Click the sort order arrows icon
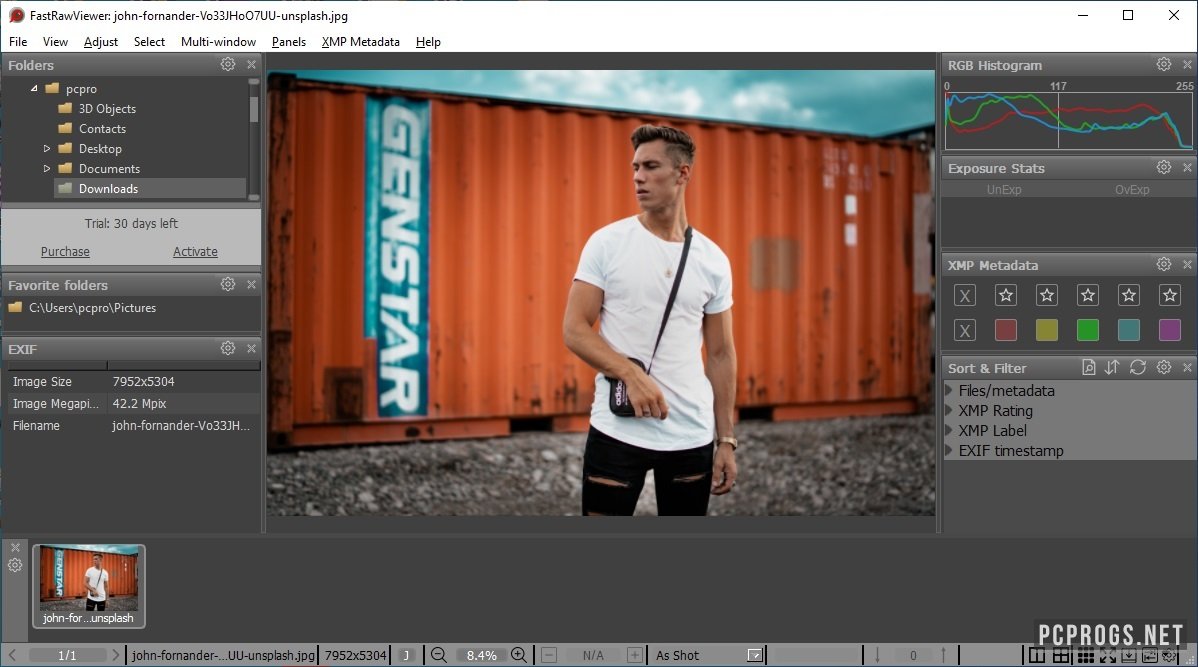The width and height of the screenshot is (1198, 667). pyautogui.click(x=1112, y=368)
